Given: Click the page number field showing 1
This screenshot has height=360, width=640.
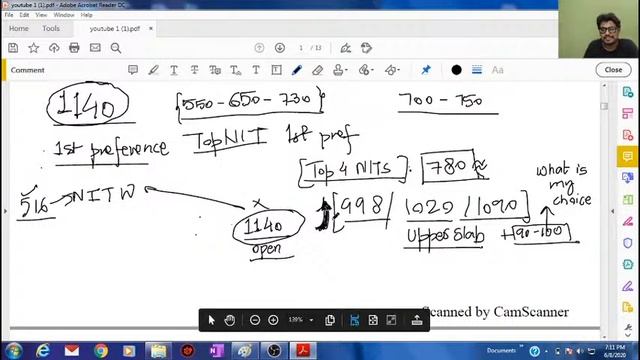Looking at the screenshot, I should coord(301,48).
